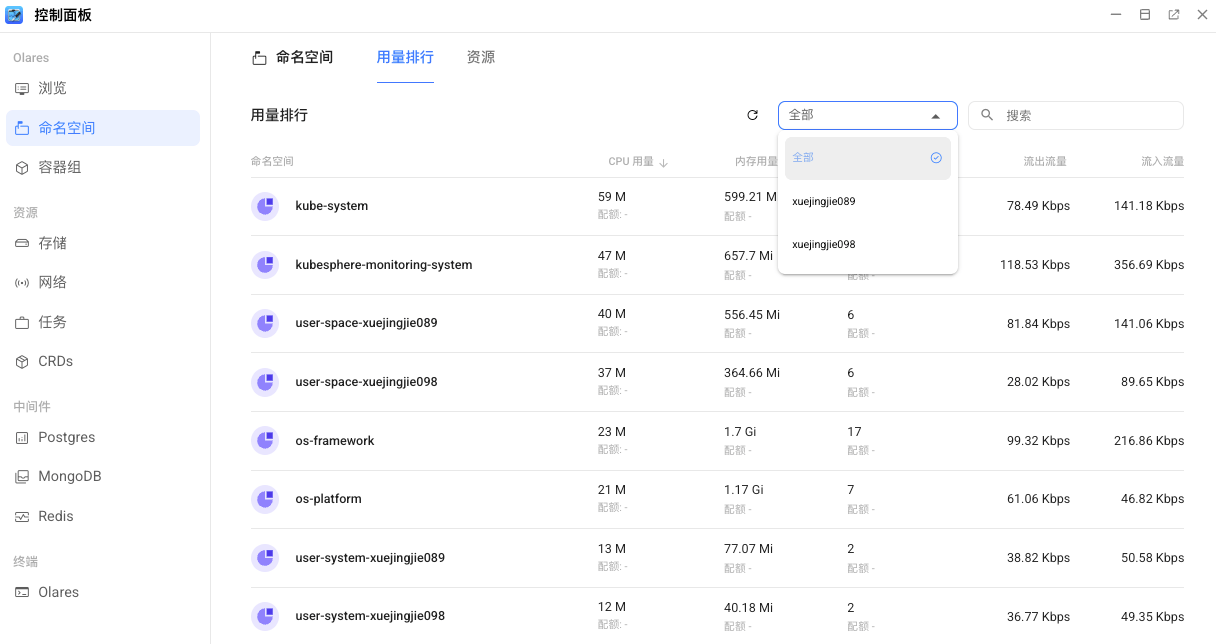Screen dimensions: 1216x644
Task: Open the CRDs page in the sidebar
Action: pos(55,361)
